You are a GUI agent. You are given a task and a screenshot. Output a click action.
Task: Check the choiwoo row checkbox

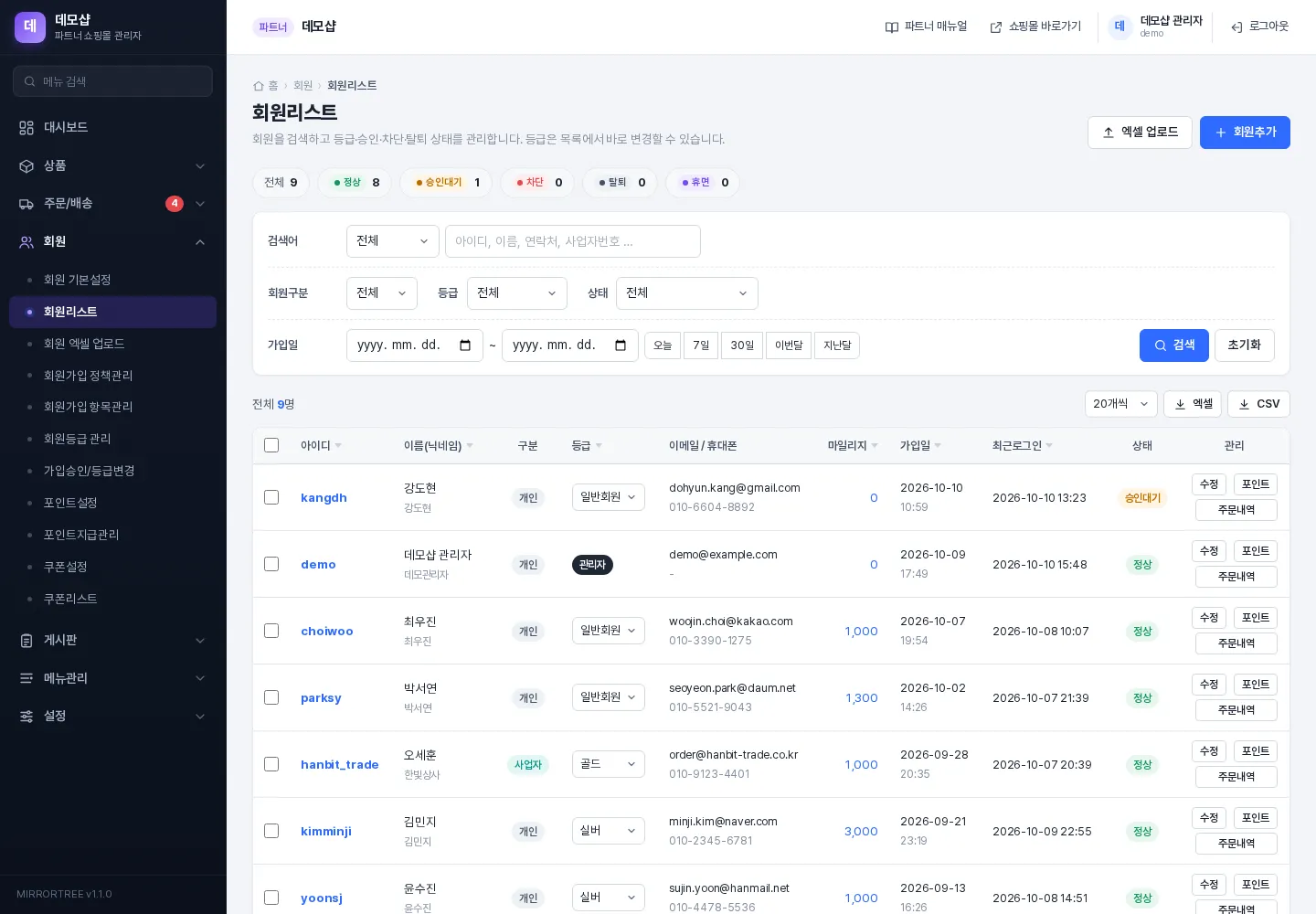click(x=271, y=631)
